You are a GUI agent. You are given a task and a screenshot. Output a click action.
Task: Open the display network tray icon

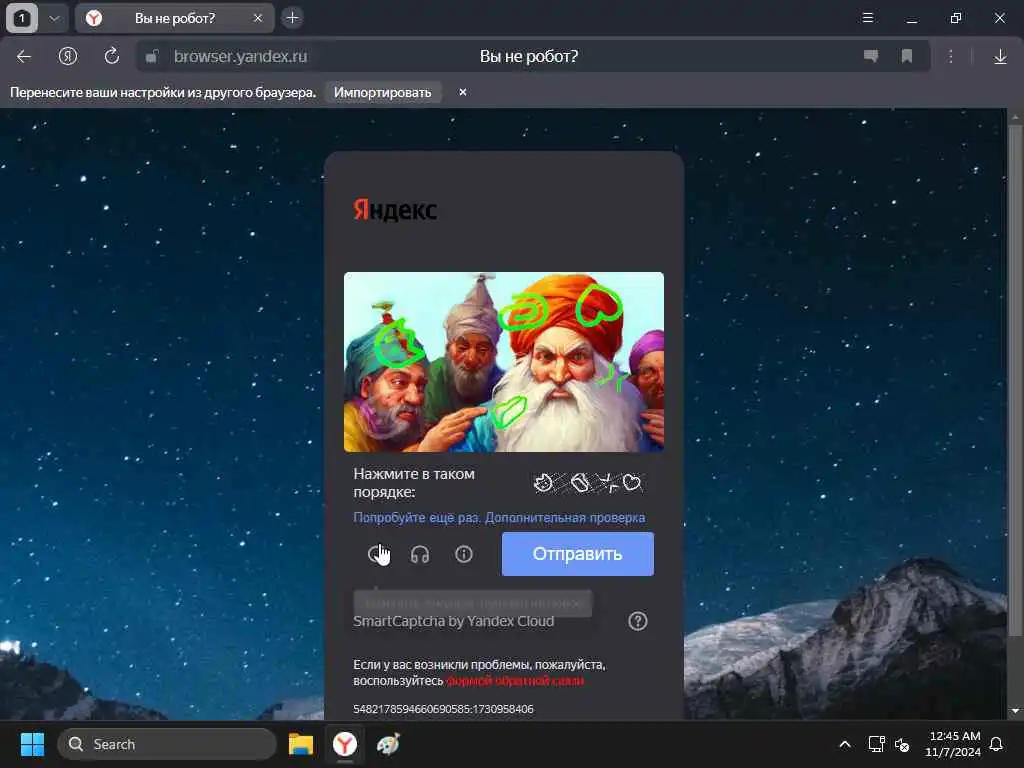[x=876, y=744]
